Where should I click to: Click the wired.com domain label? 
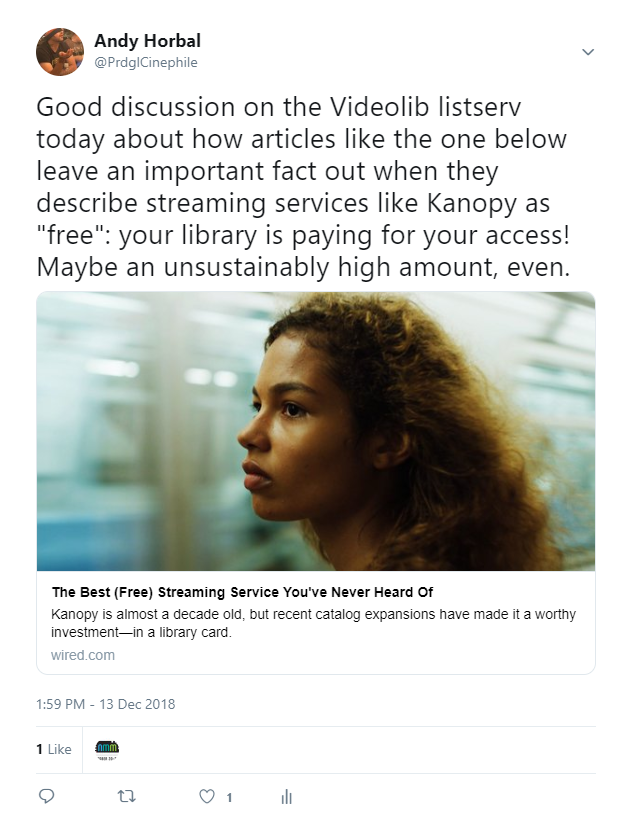click(83, 655)
